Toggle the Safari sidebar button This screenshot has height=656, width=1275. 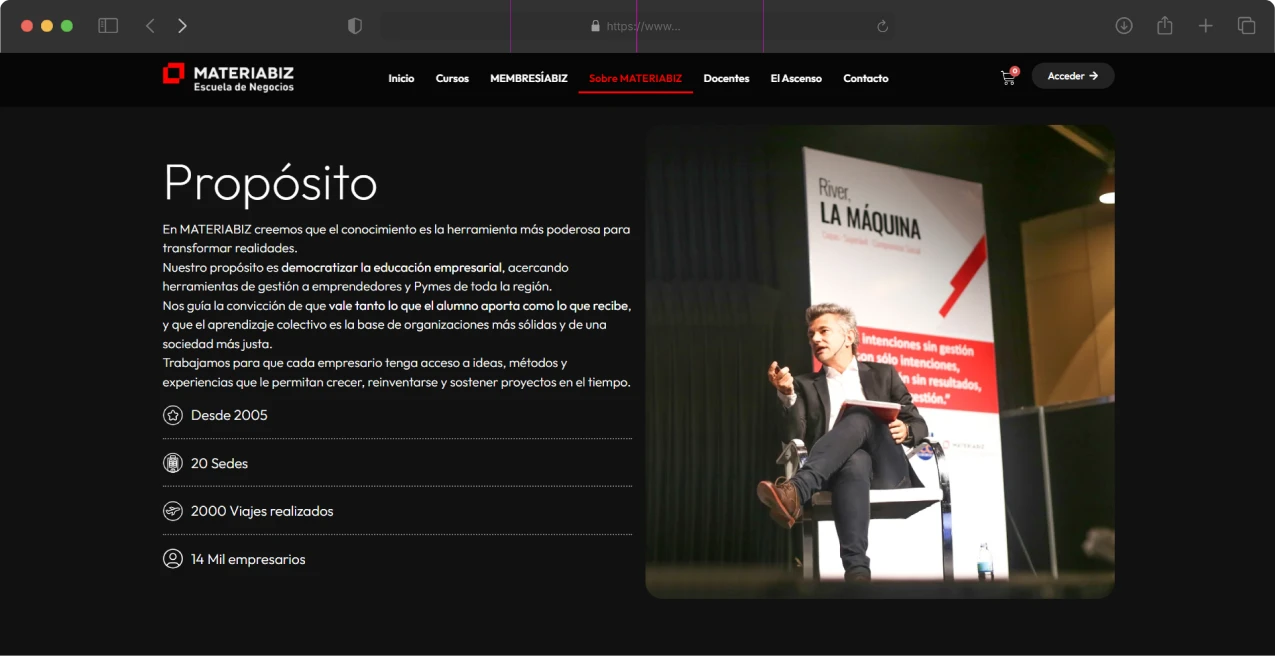pos(108,26)
